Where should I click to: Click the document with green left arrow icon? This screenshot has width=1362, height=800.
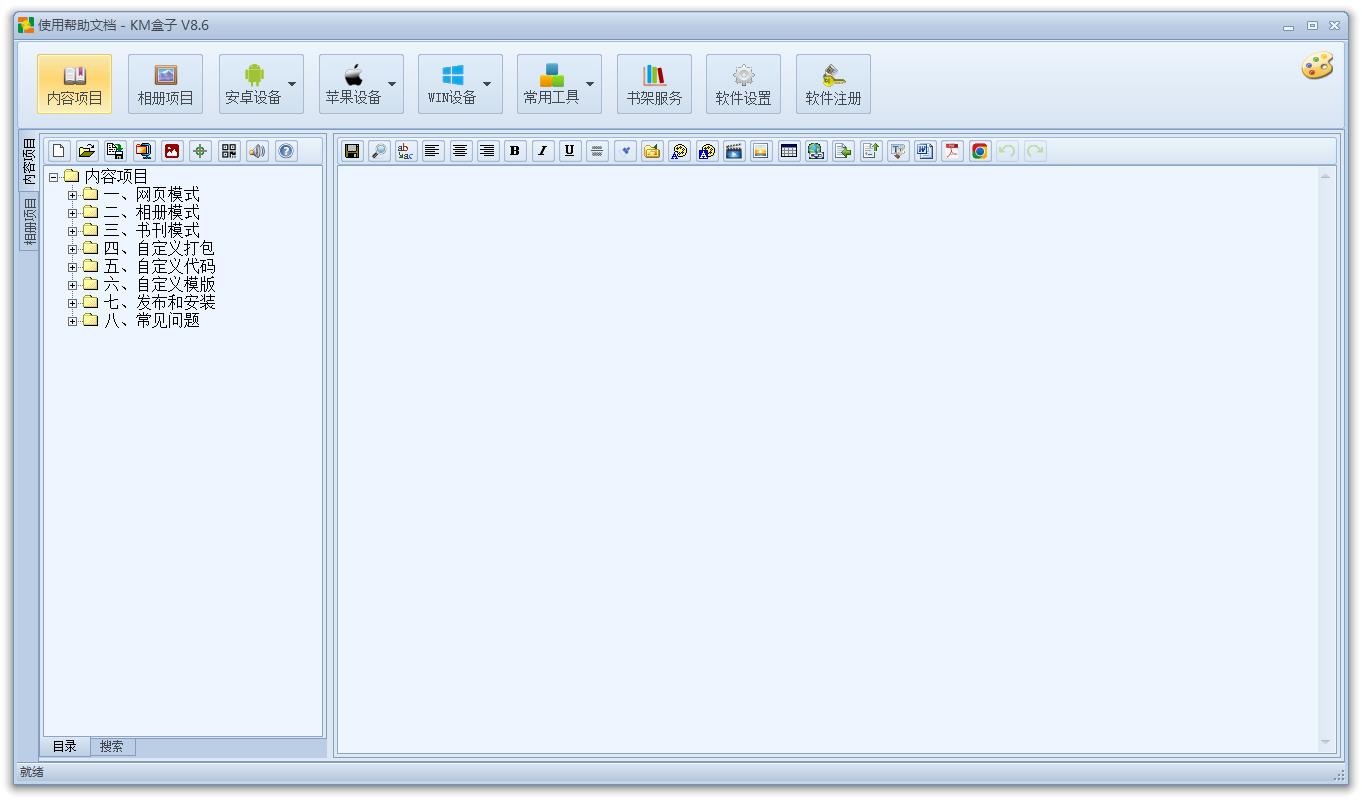click(x=843, y=151)
